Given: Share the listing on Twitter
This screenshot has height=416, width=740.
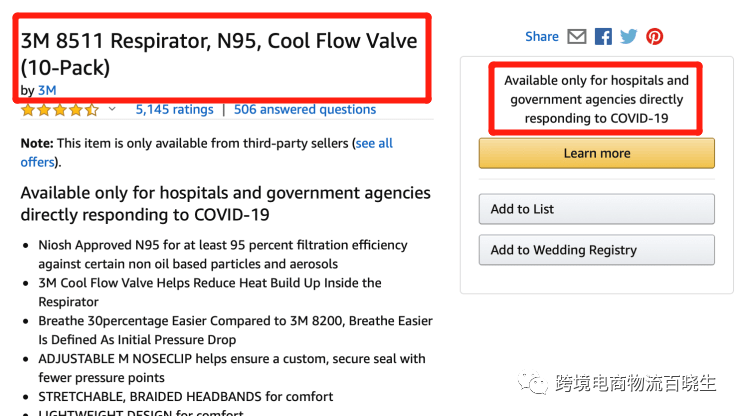Looking at the screenshot, I should pyautogui.click(x=628, y=37).
